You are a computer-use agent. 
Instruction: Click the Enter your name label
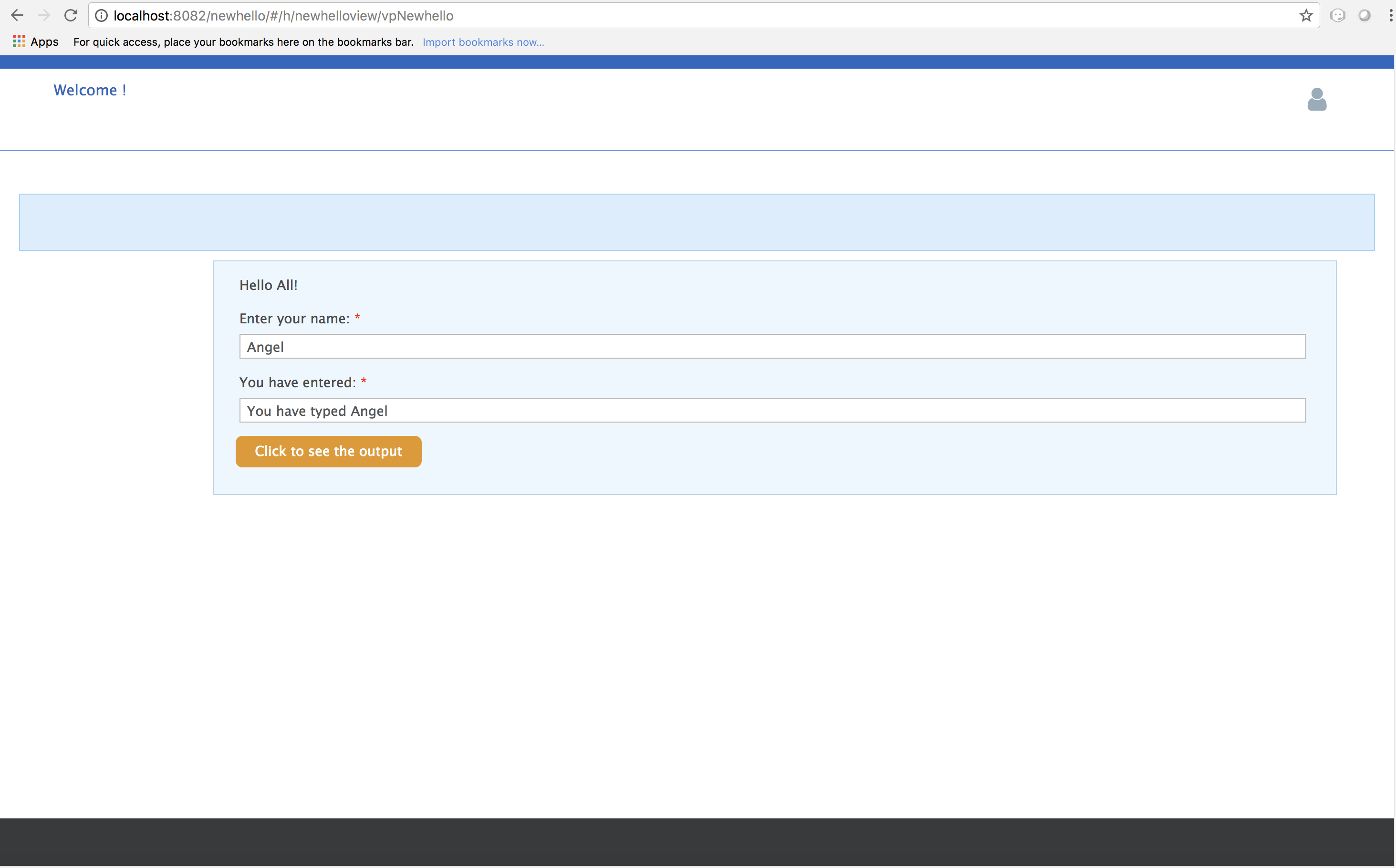tap(294, 319)
